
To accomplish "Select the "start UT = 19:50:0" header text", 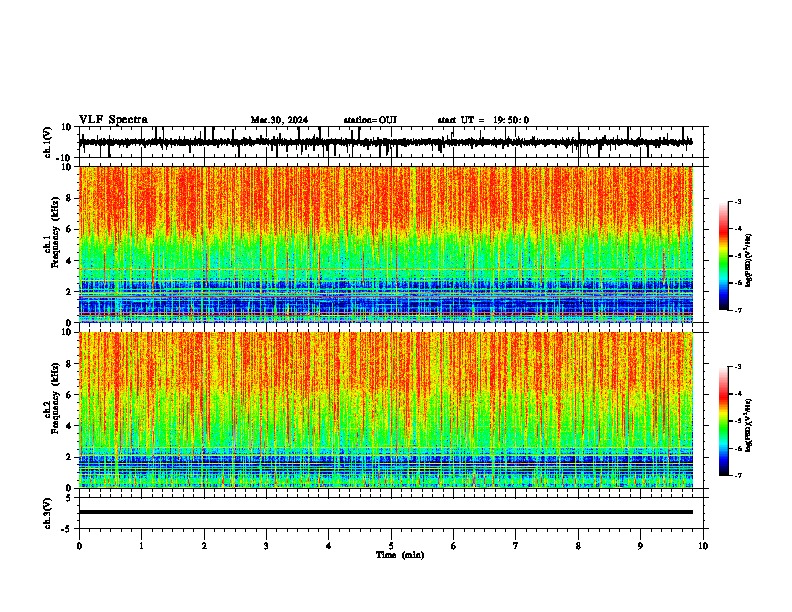I will pos(483,120).
